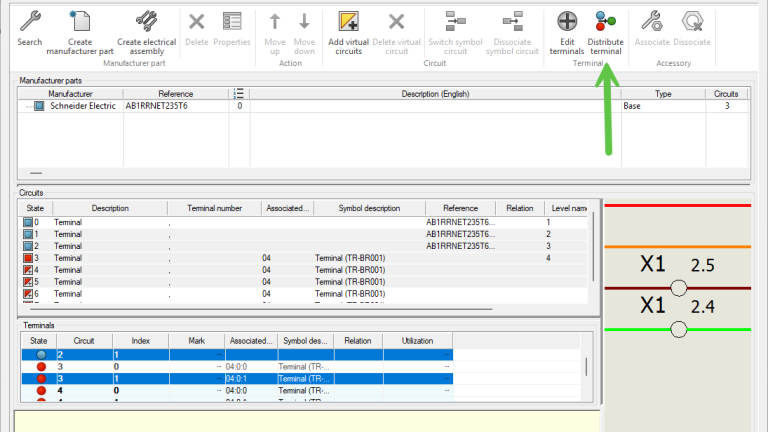Viewport: 768px width, 432px height.
Task: Sort by Circuits column header
Action: 726,94
